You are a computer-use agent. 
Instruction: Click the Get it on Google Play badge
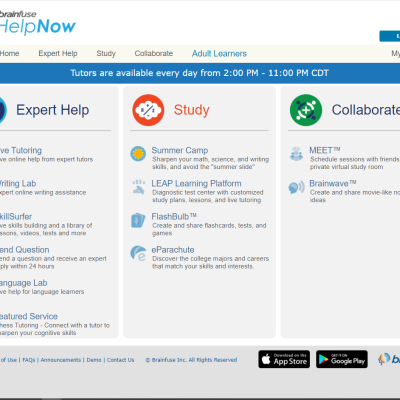(x=342, y=359)
